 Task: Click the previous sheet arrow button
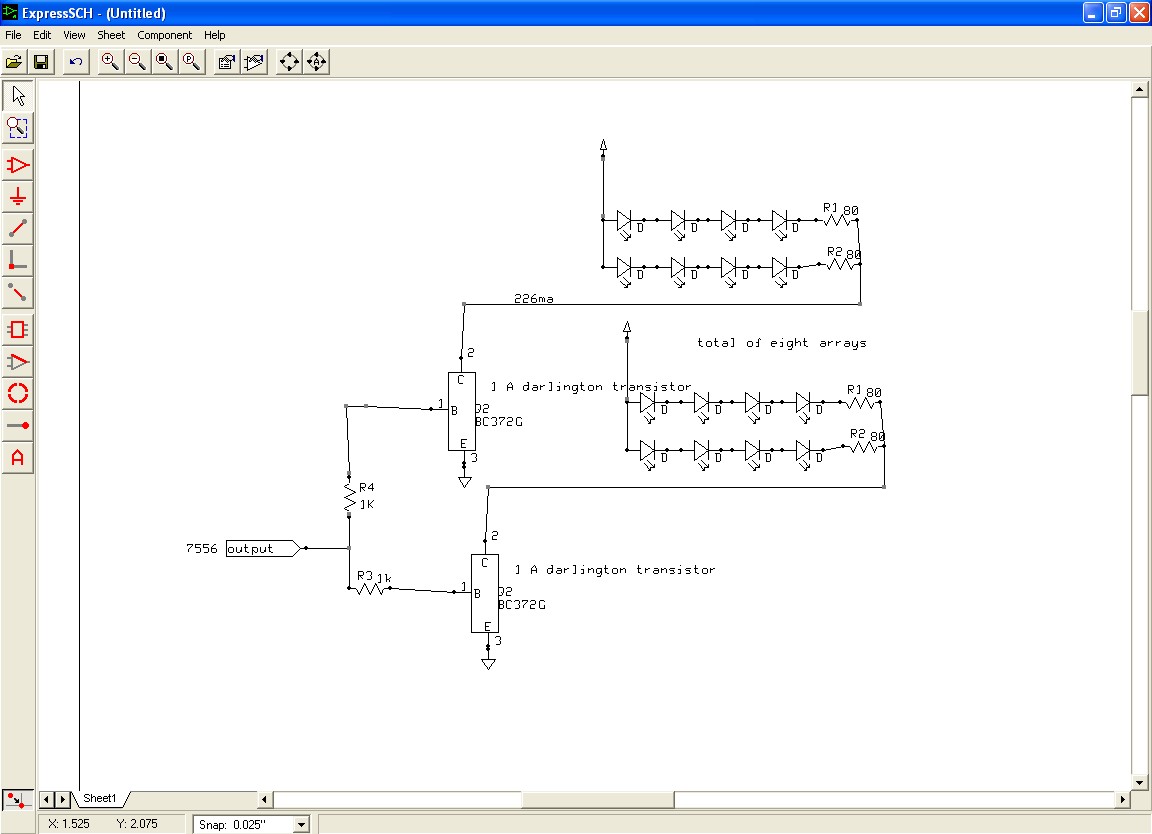coord(46,799)
